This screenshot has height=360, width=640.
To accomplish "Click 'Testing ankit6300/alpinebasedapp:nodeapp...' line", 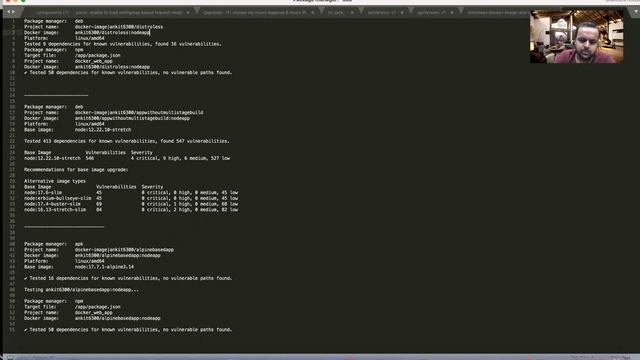I will [x=81, y=290].
